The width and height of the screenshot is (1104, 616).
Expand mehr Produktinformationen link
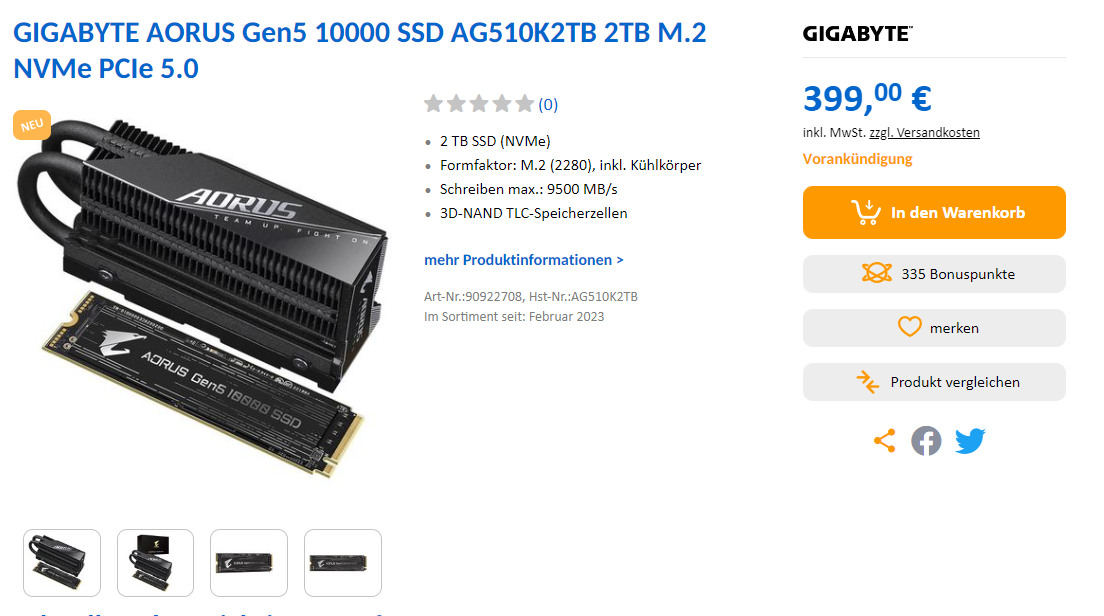coord(523,260)
